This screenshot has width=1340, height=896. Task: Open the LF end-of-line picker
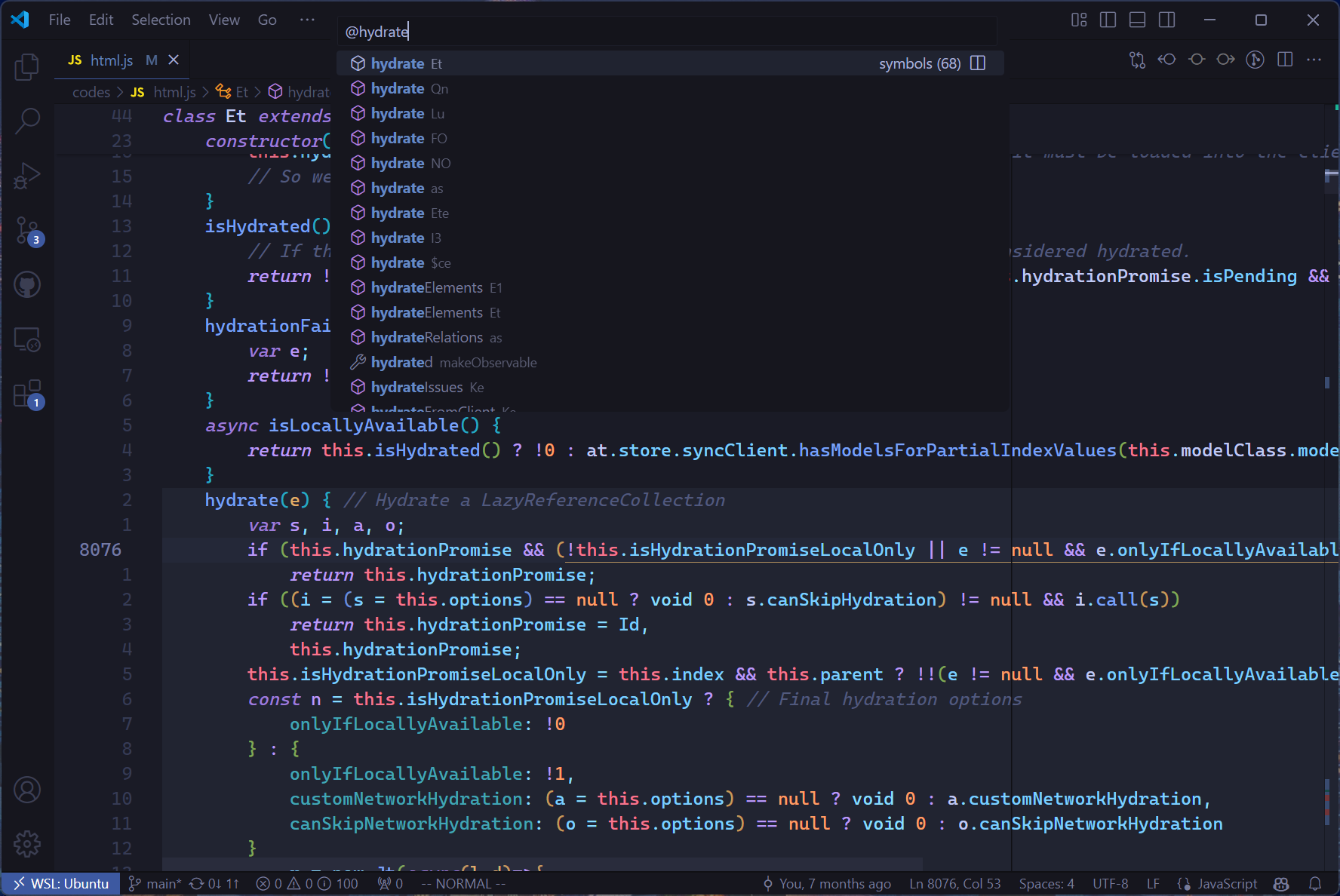1153,884
